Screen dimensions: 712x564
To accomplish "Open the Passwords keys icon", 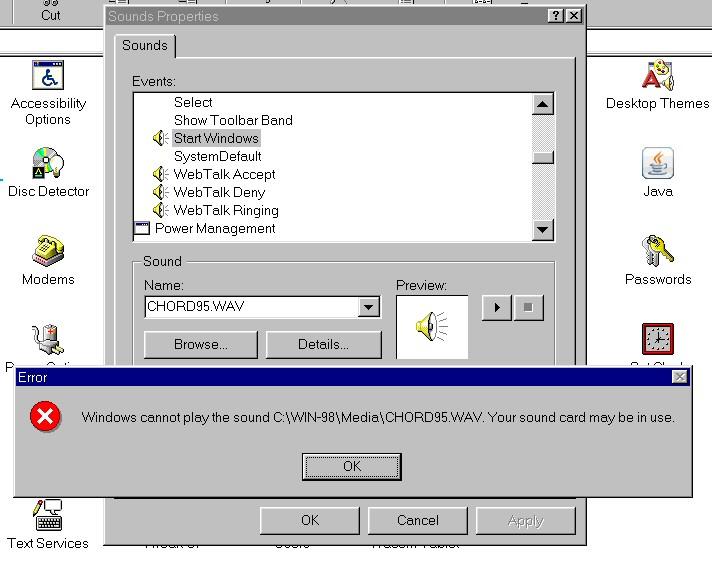I will 658,251.
